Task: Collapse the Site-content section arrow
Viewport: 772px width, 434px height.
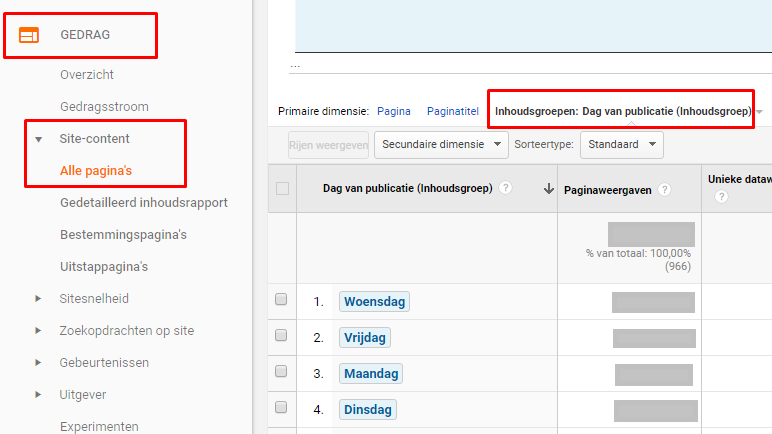Action: (38, 139)
